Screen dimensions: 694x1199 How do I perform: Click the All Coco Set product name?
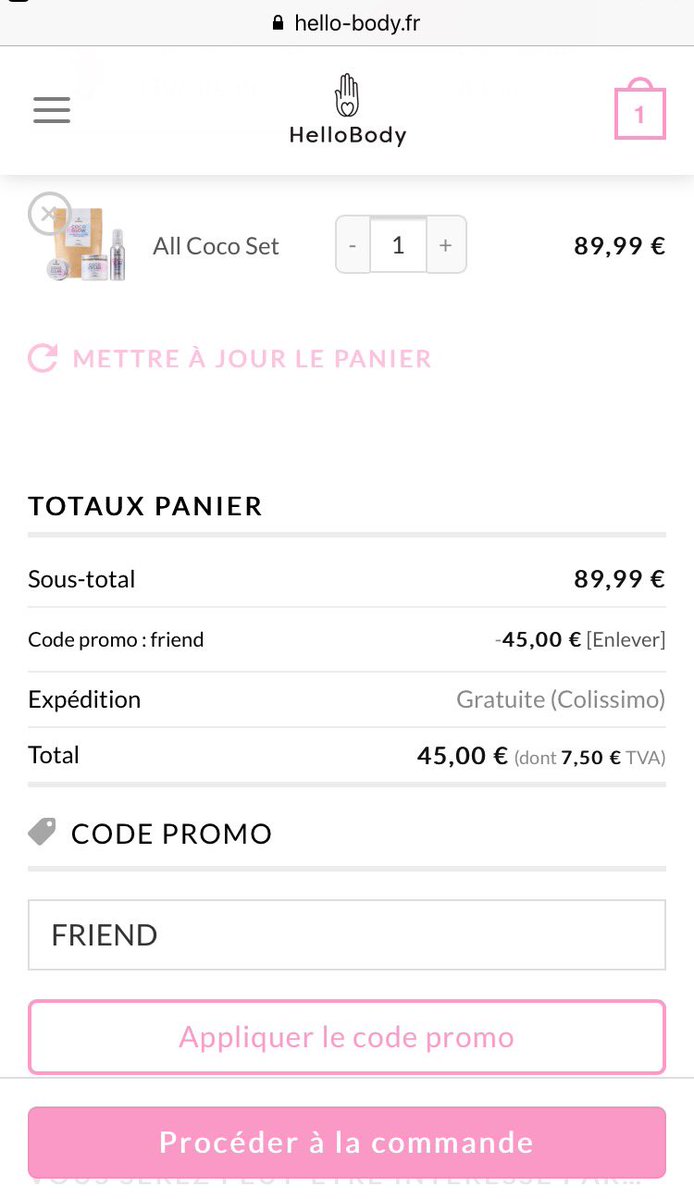[216, 245]
